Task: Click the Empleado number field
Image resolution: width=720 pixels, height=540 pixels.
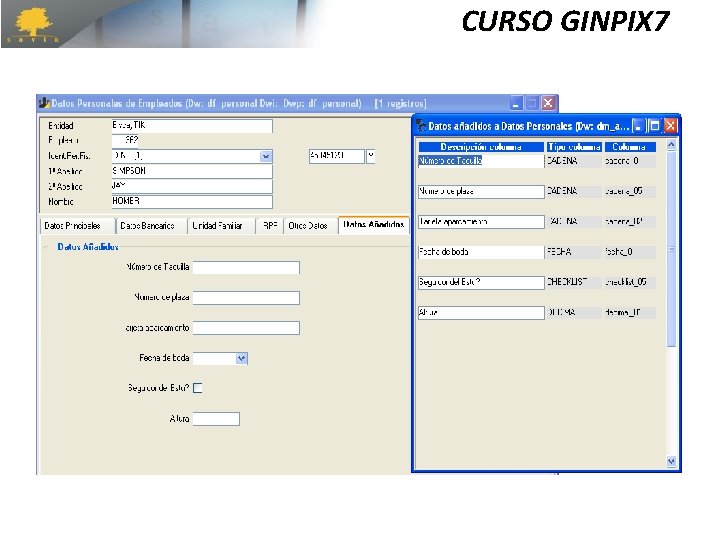Action: click(125, 141)
